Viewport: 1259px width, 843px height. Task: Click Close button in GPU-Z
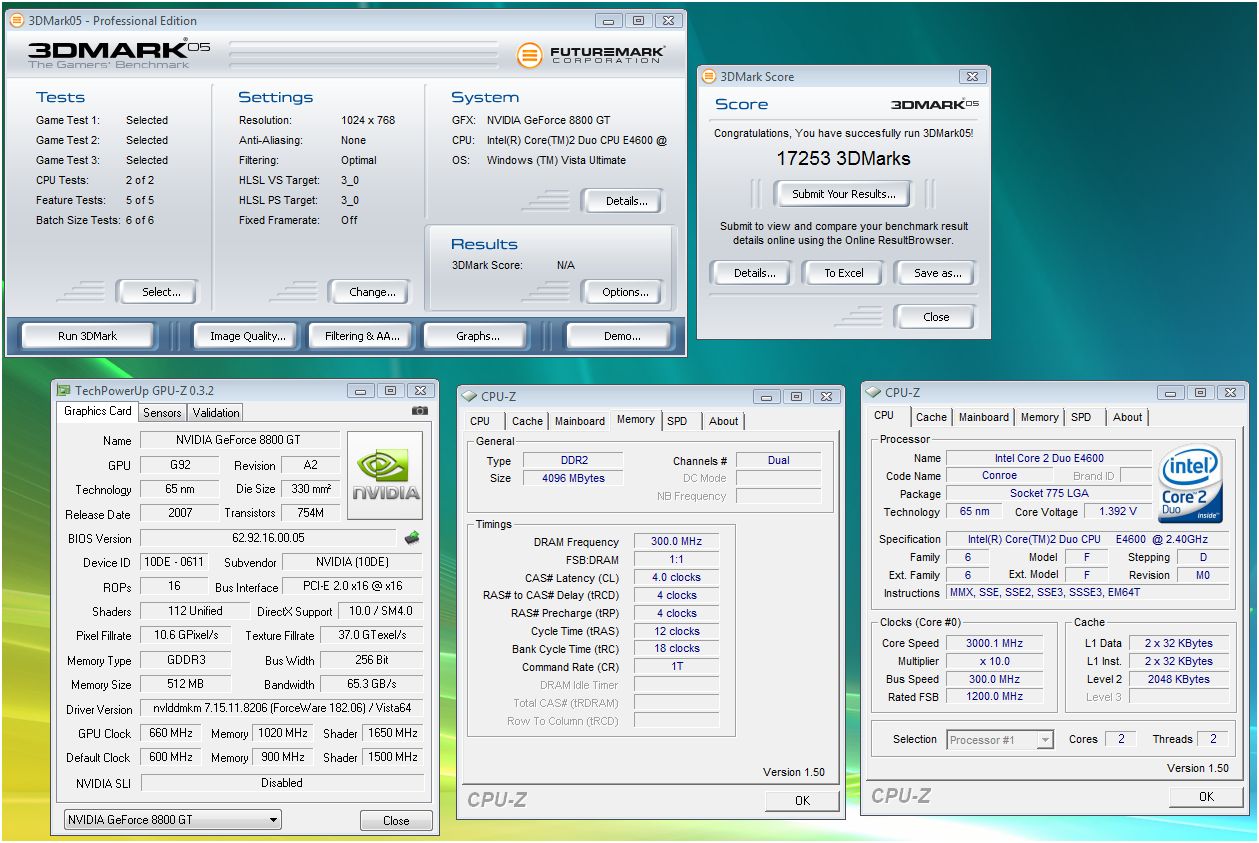pos(396,821)
